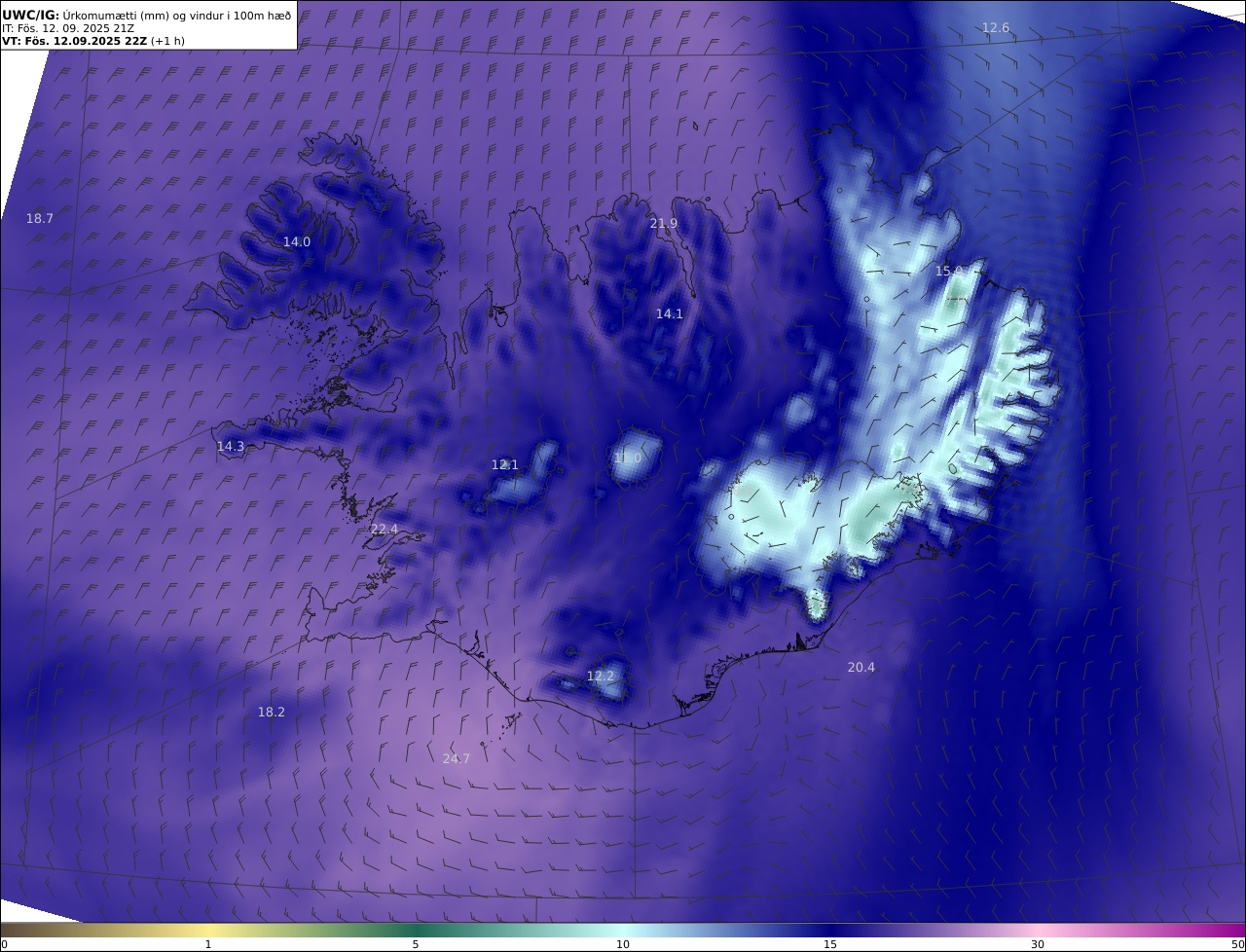Click the colorbar tick label 15

tap(830, 944)
